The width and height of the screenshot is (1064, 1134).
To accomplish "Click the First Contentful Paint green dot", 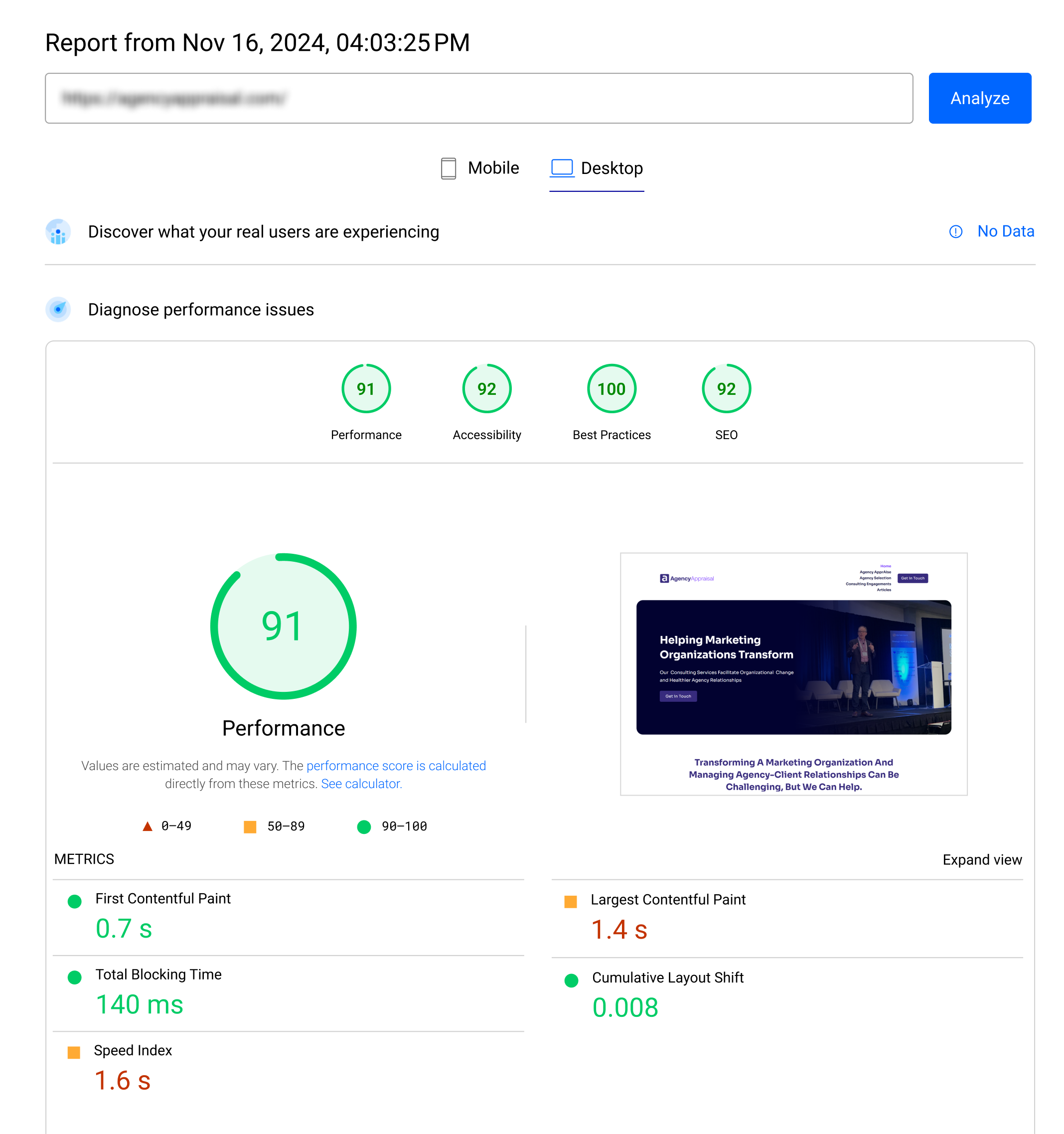I will click(x=74, y=901).
